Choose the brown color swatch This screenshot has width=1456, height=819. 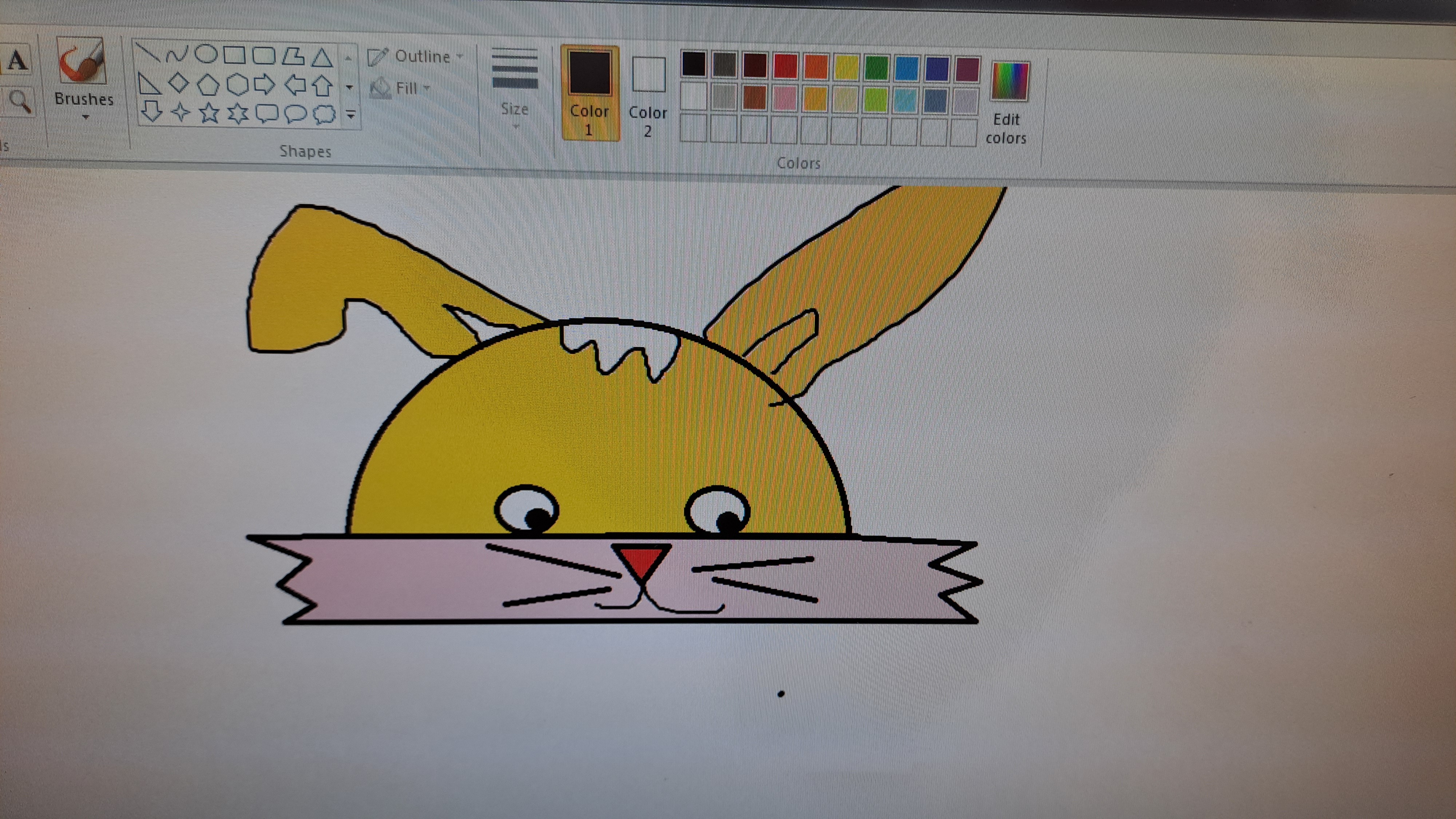click(755, 98)
